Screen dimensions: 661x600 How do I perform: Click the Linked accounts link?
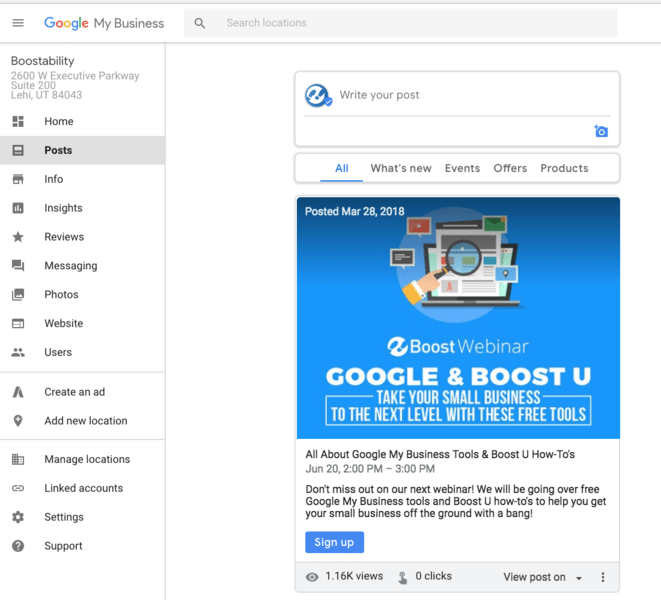pyautogui.click(x=83, y=488)
